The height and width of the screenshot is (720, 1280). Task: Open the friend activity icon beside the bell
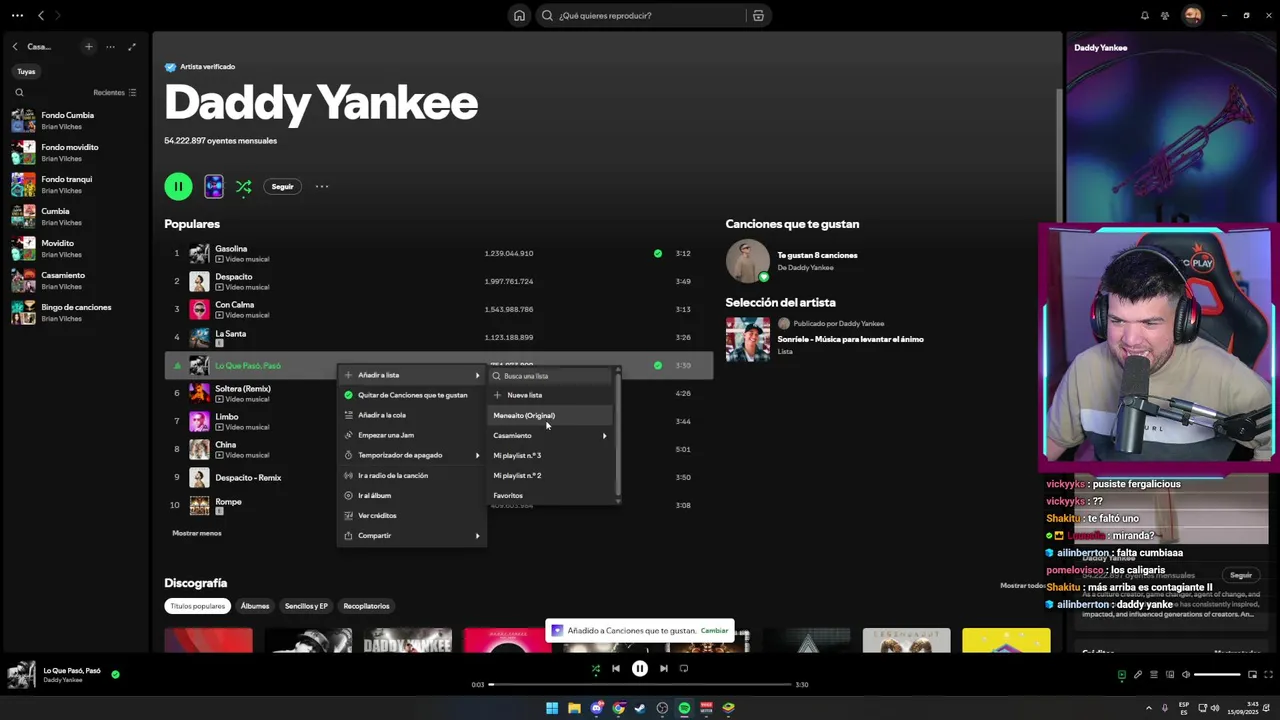point(1165,15)
